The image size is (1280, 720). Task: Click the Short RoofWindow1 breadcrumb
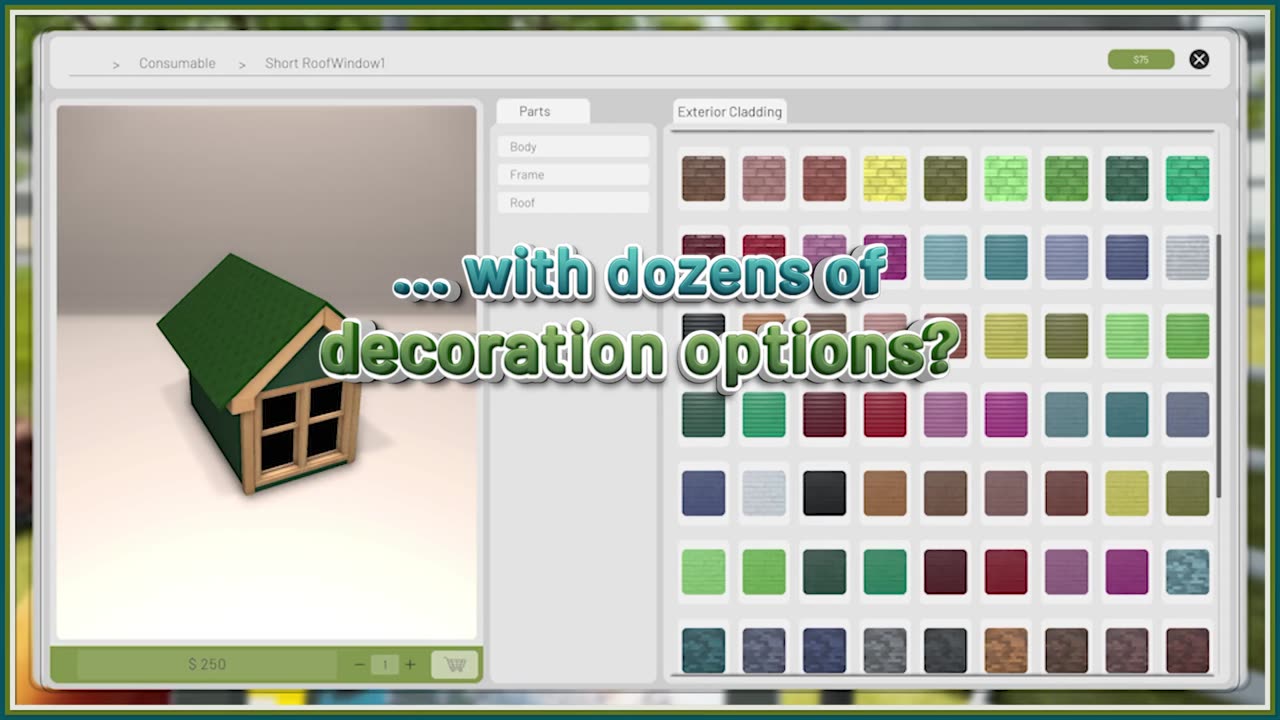[x=325, y=63]
